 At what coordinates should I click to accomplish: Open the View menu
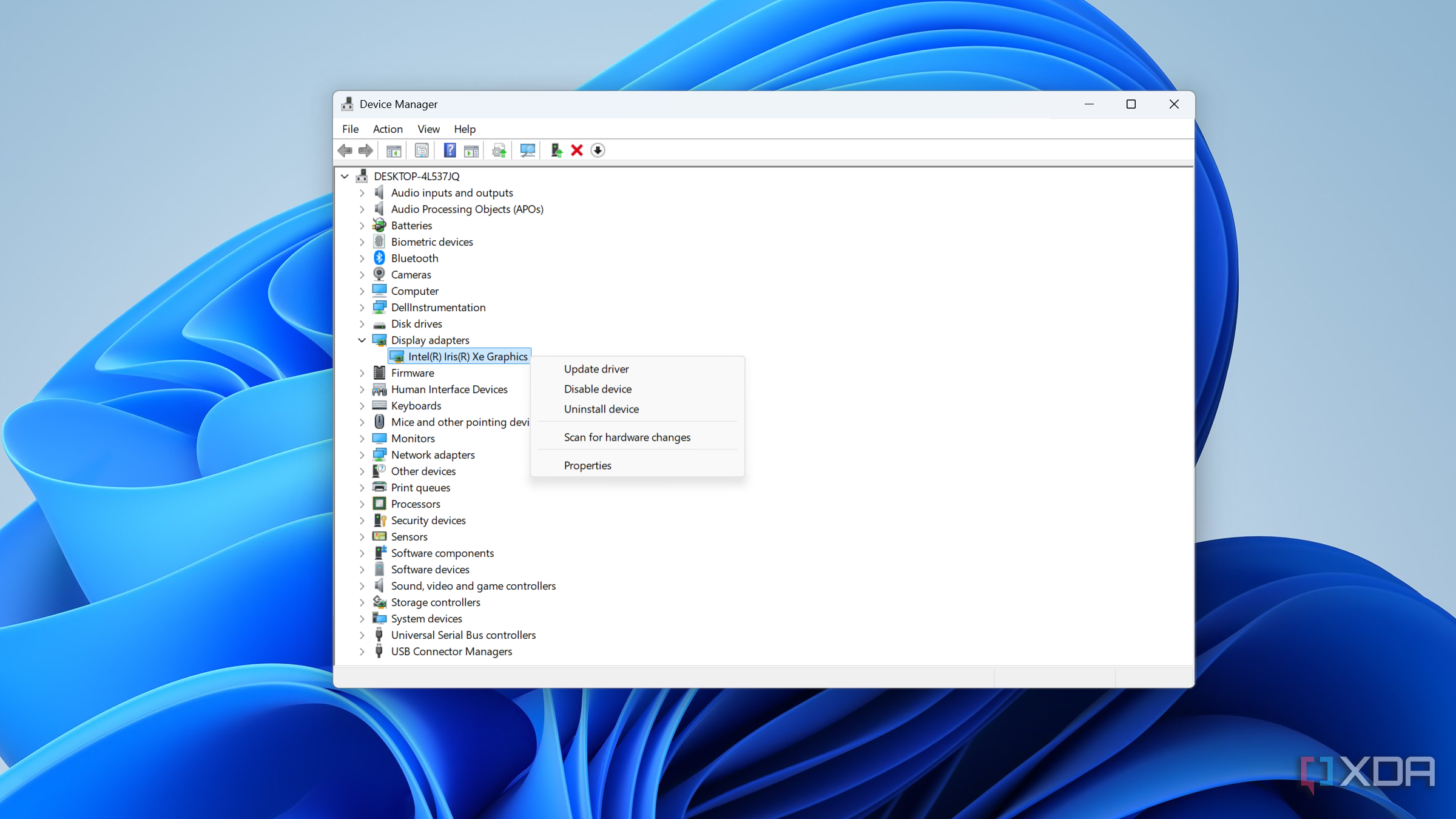(x=428, y=129)
